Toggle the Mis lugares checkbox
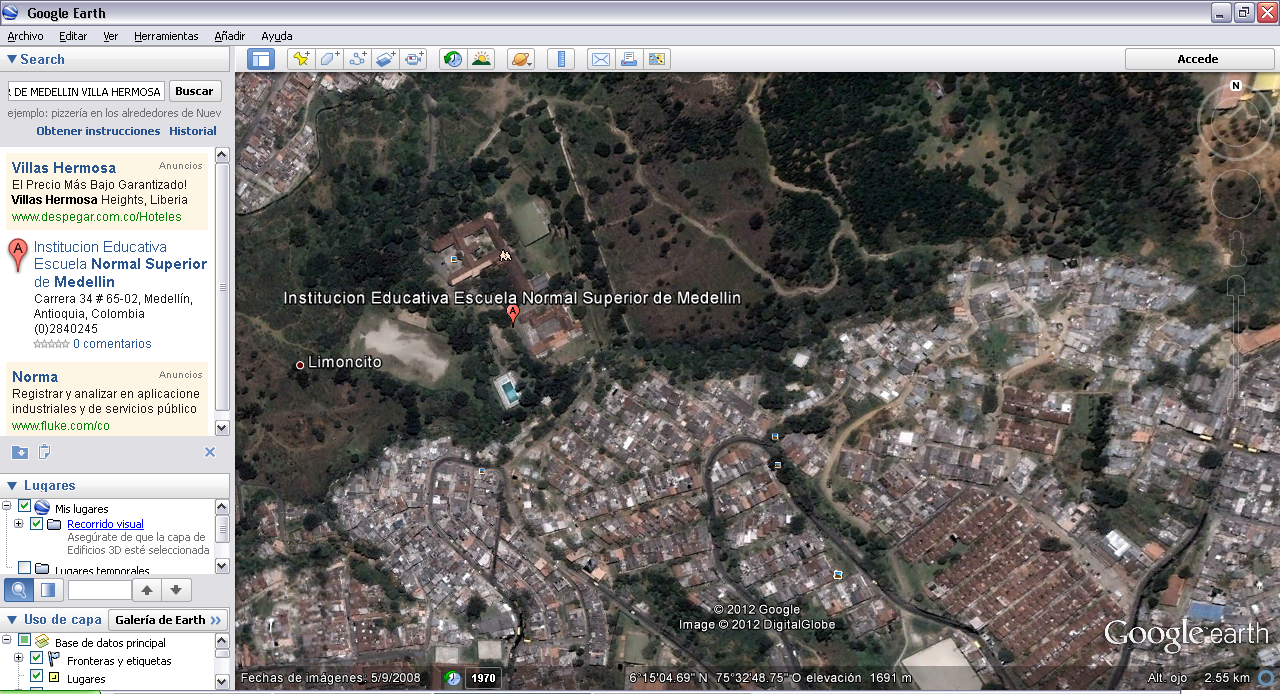The image size is (1280, 694). [x=24, y=507]
